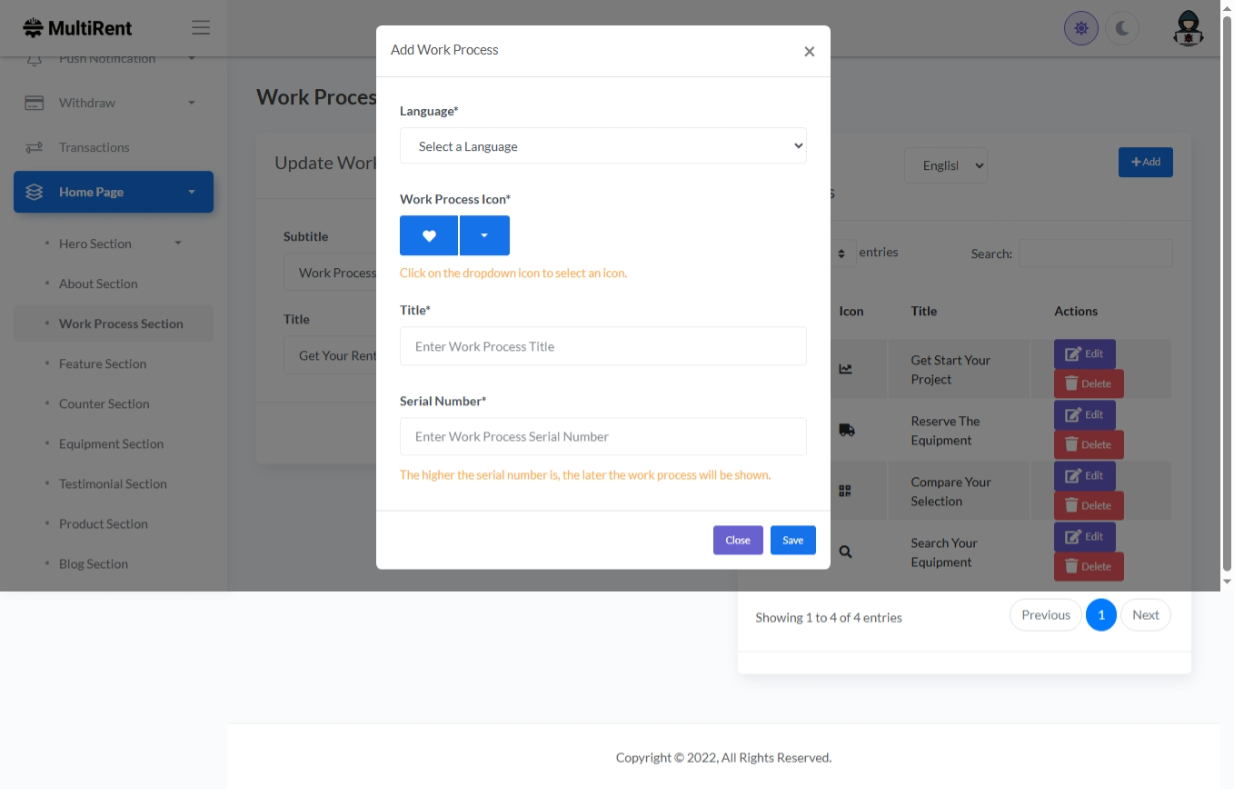Click the user avatar icon
This screenshot has width=1234, height=789.
[1187, 28]
